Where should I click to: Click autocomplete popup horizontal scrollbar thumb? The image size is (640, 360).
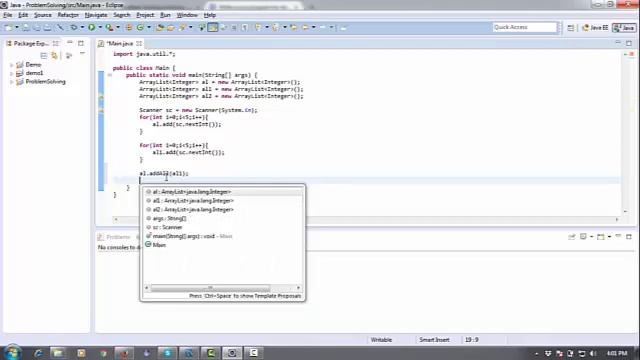(x=210, y=288)
